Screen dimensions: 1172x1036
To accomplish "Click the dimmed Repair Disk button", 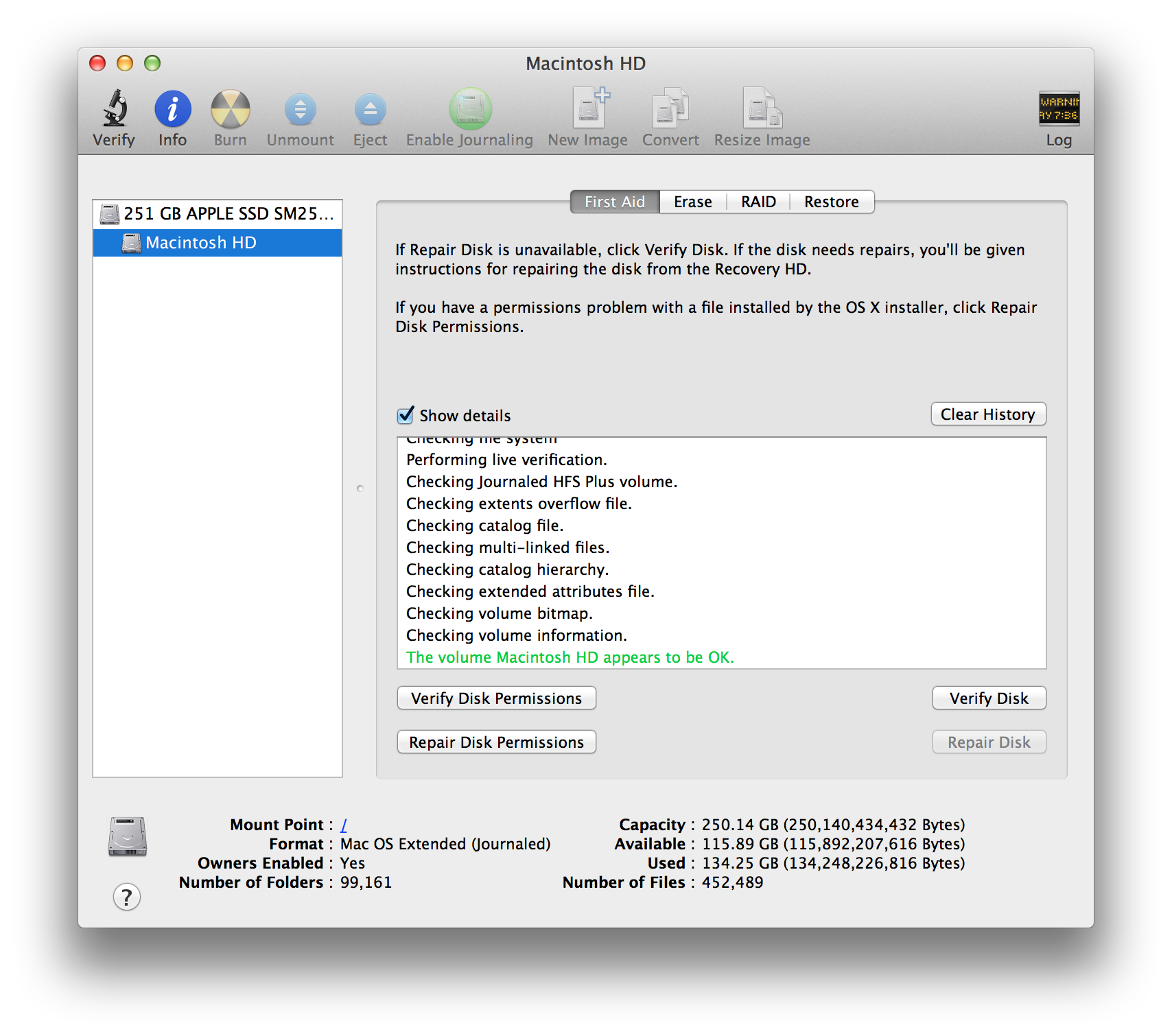I will click(989, 742).
